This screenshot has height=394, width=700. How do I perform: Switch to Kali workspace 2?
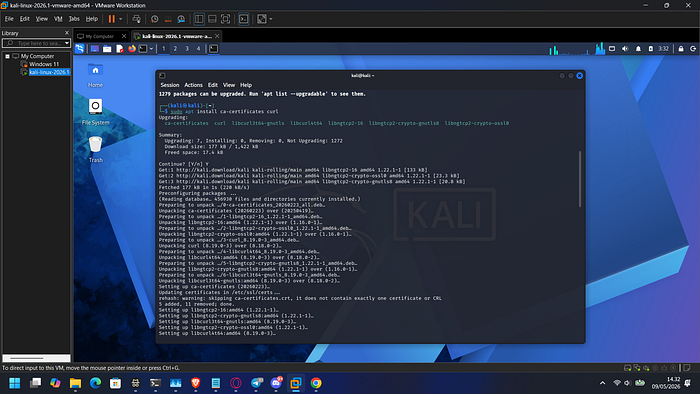pyautogui.click(x=175, y=49)
